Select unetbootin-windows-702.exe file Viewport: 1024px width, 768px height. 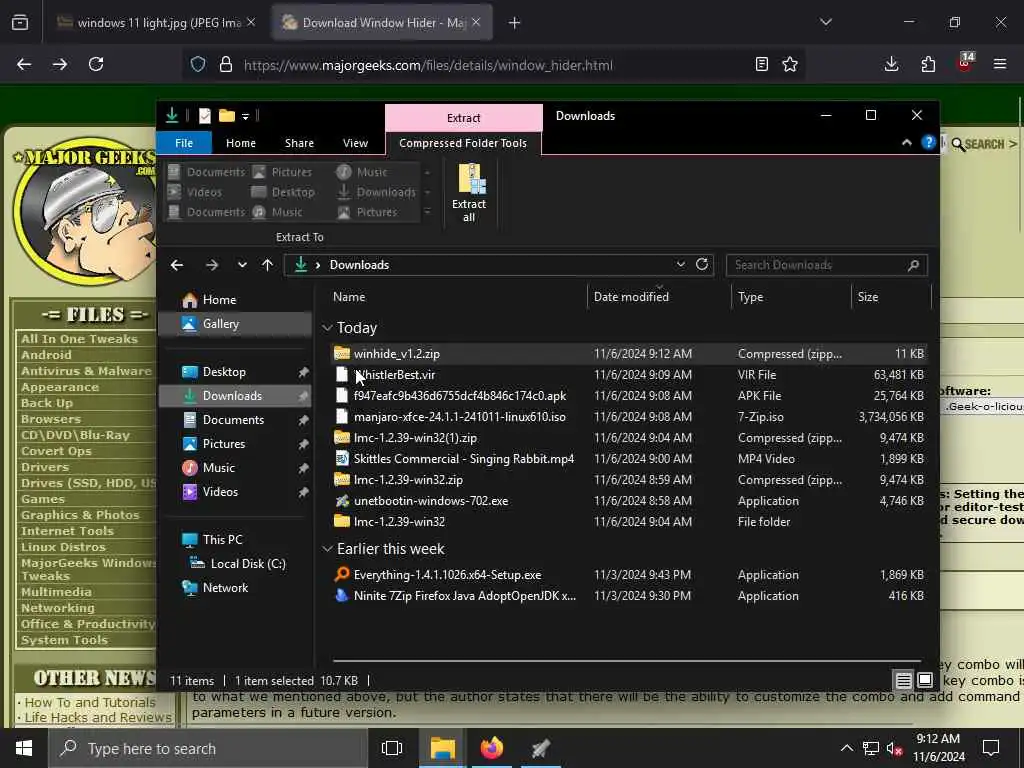[x=431, y=501]
